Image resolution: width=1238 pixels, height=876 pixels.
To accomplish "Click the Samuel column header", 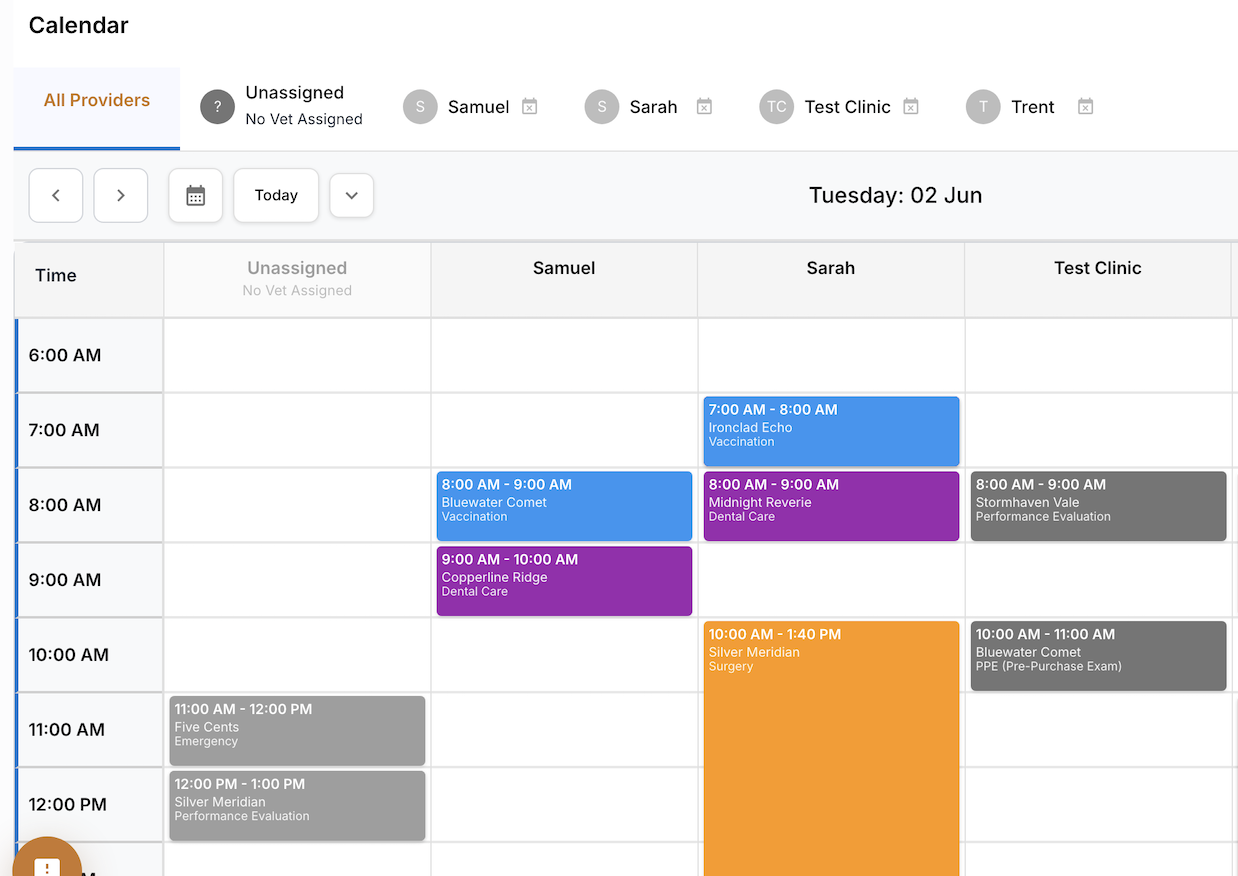I will (564, 279).
